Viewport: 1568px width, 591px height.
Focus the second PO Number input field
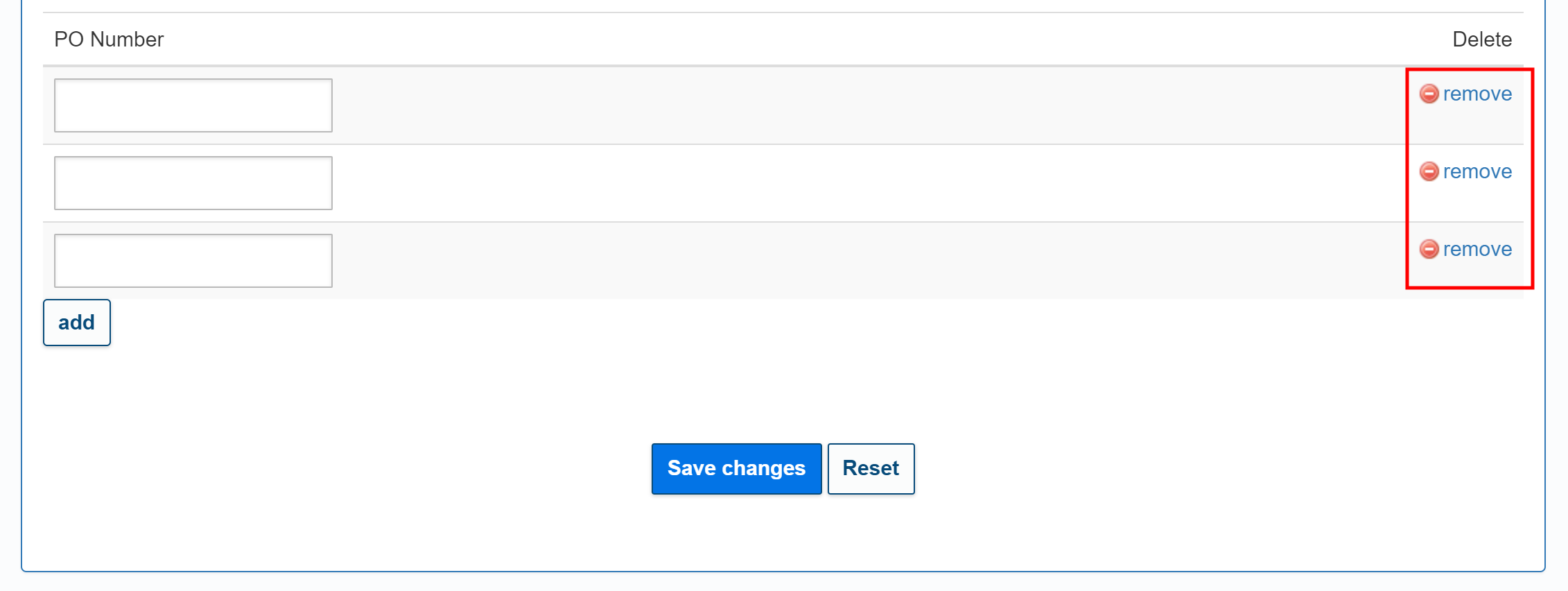193,183
